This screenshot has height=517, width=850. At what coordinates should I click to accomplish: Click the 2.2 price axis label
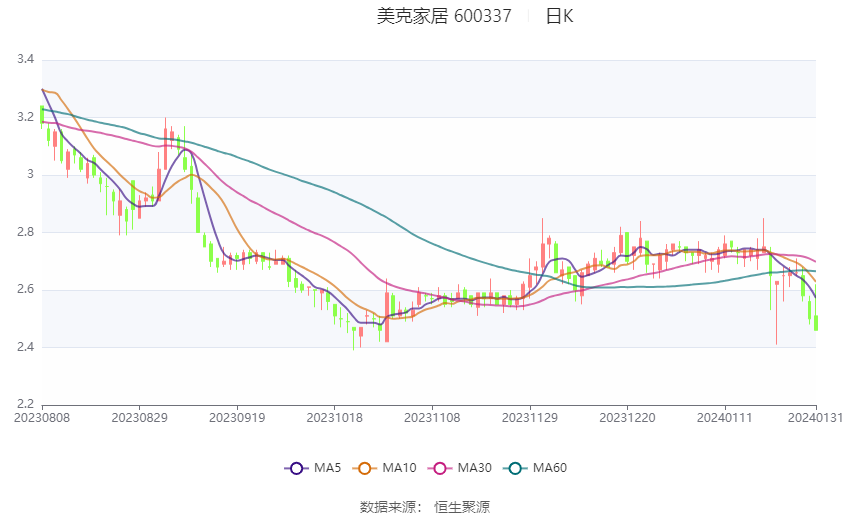click(x=25, y=404)
